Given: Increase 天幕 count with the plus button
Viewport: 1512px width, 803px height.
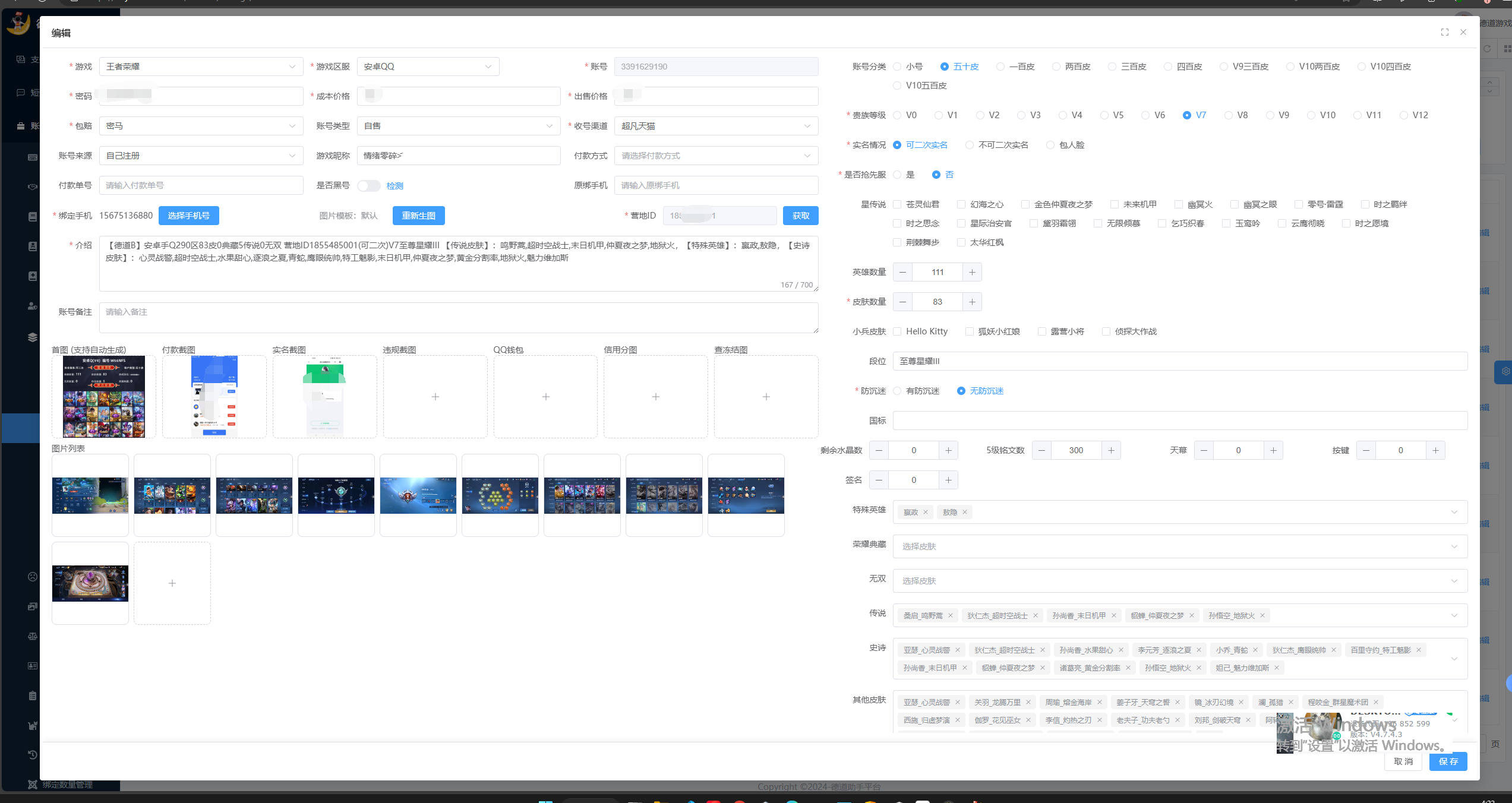Looking at the screenshot, I should (1273, 450).
